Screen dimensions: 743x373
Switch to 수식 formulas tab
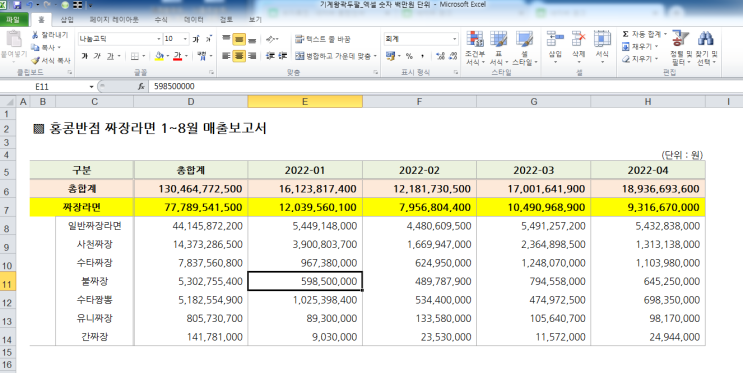161,19
